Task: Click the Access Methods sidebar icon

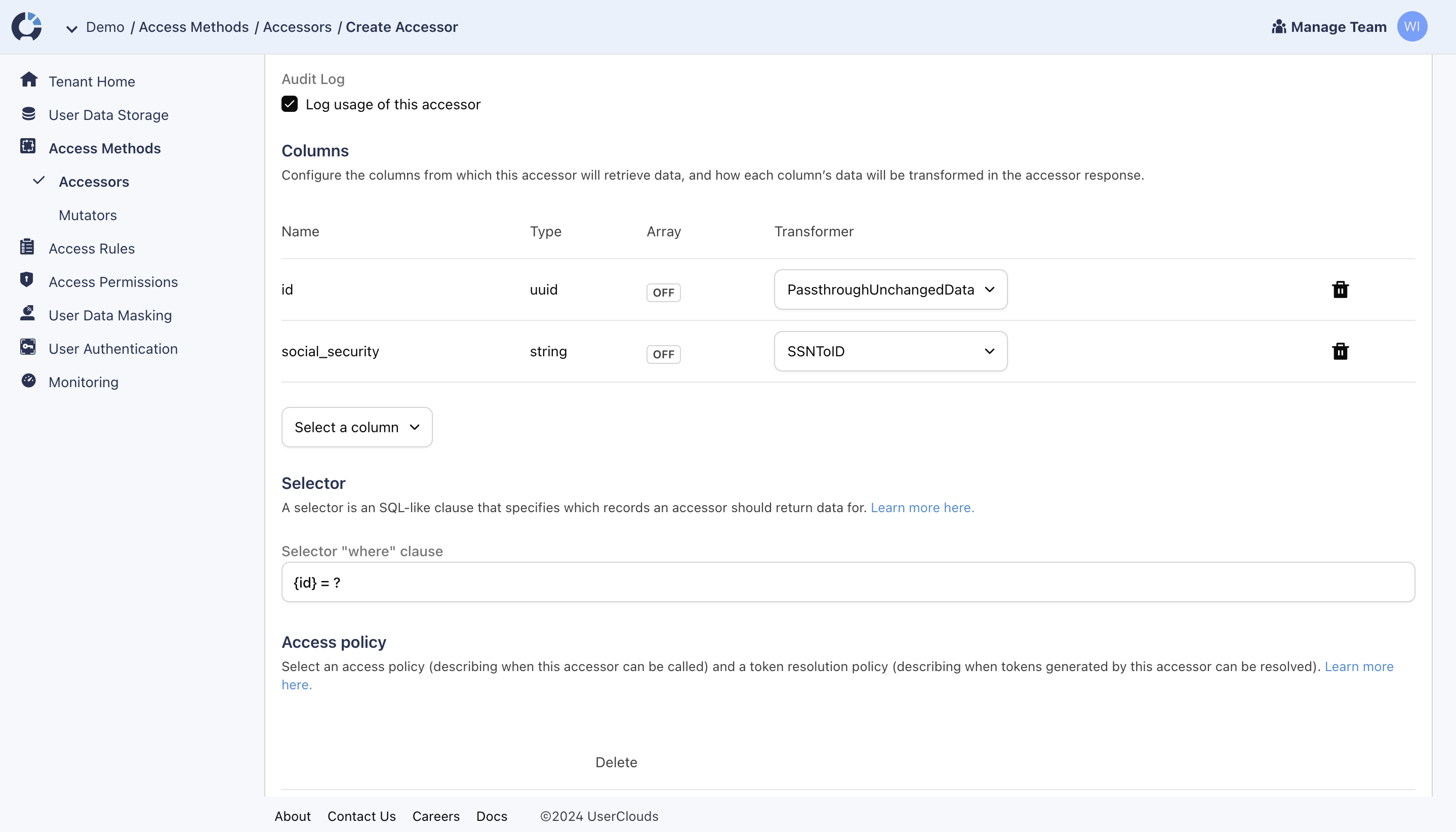Action: 28,147
